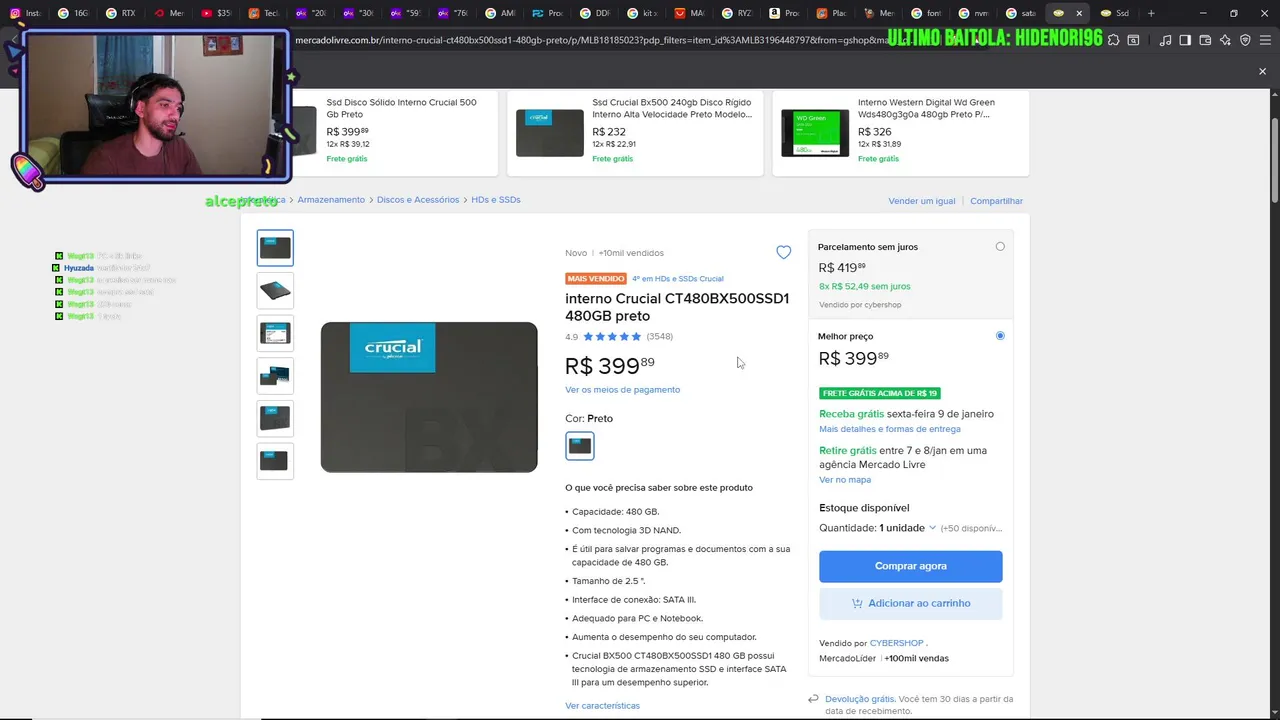Image resolution: width=1280 pixels, height=720 pixels.
Task: Show the third thumbnail with label view
Action: [275, 333]
